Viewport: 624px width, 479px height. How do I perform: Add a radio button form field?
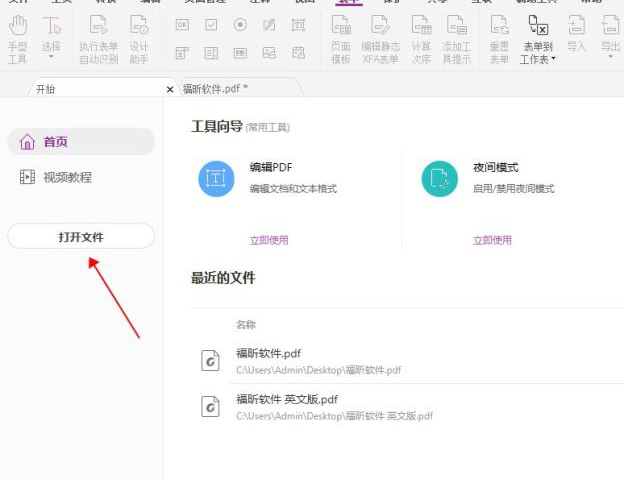240,25
